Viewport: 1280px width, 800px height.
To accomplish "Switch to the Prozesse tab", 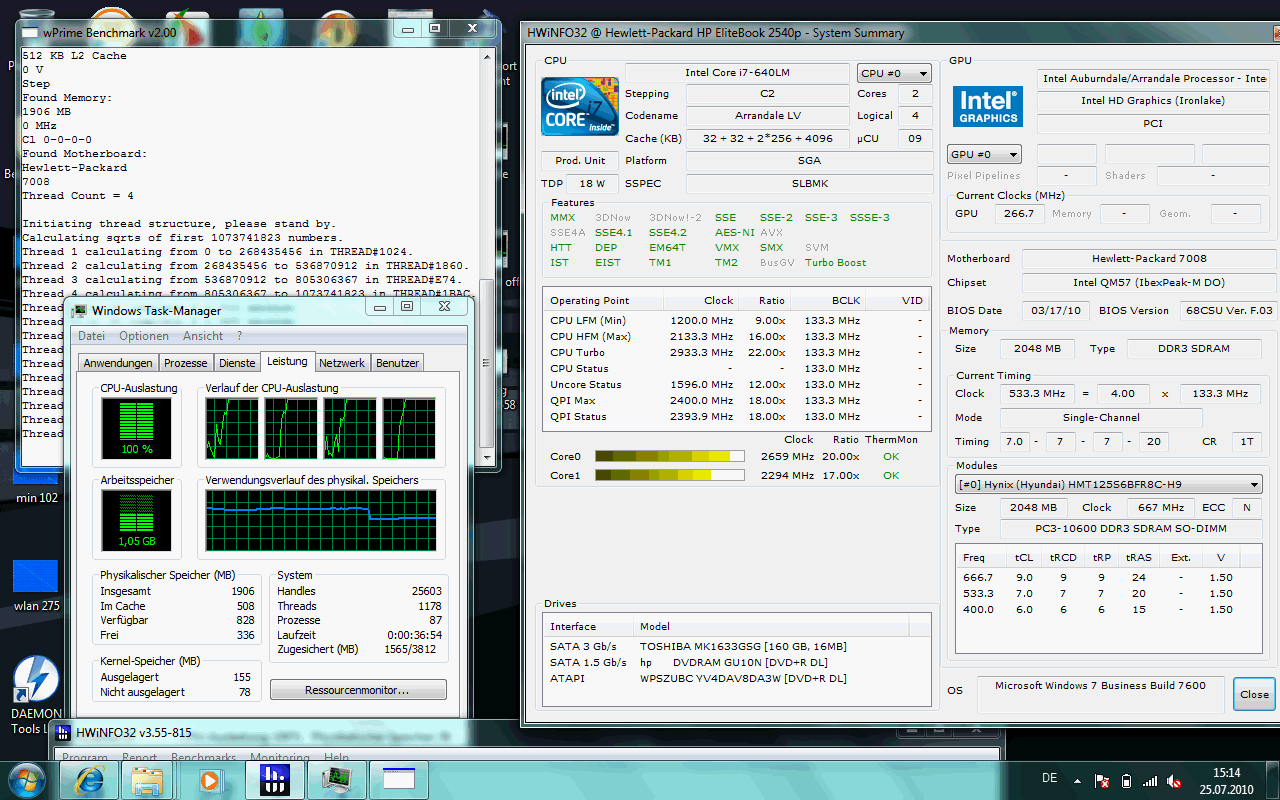I will click(x=186, y=363).
